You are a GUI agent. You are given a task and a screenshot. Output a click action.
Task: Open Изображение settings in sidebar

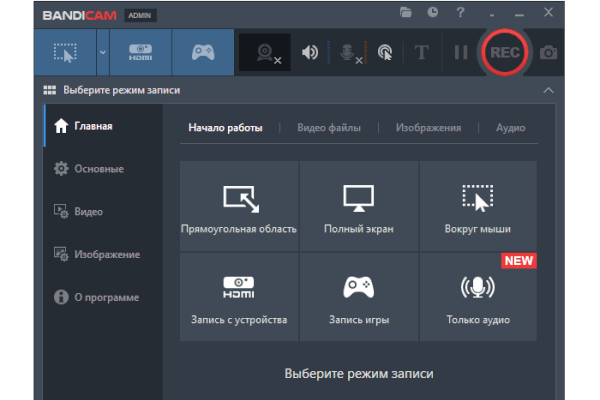(103, 254)
